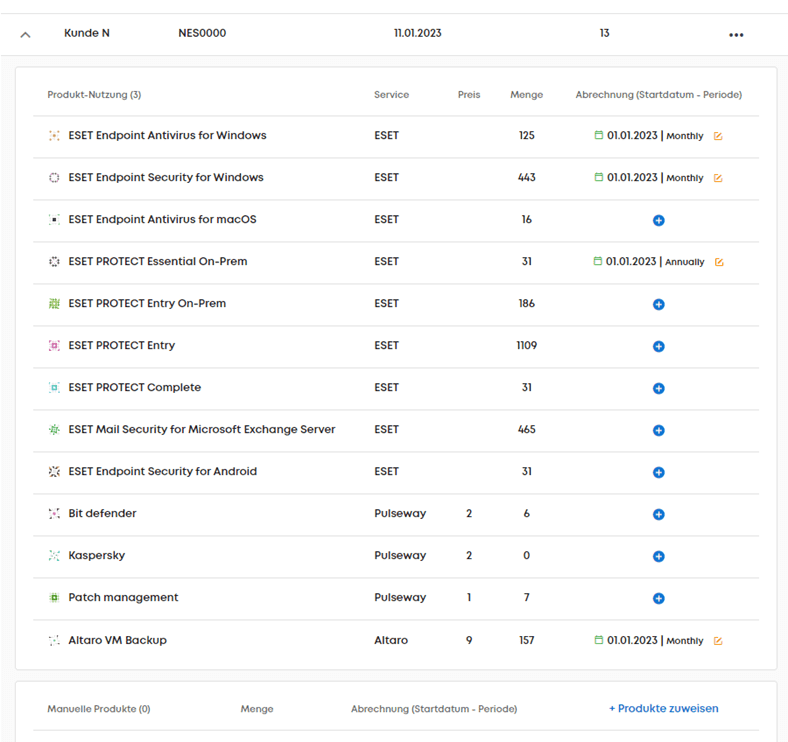Click the Produkt-Nutzung (3) header
The height and width of the screenshot is (742, 788).
94,95
